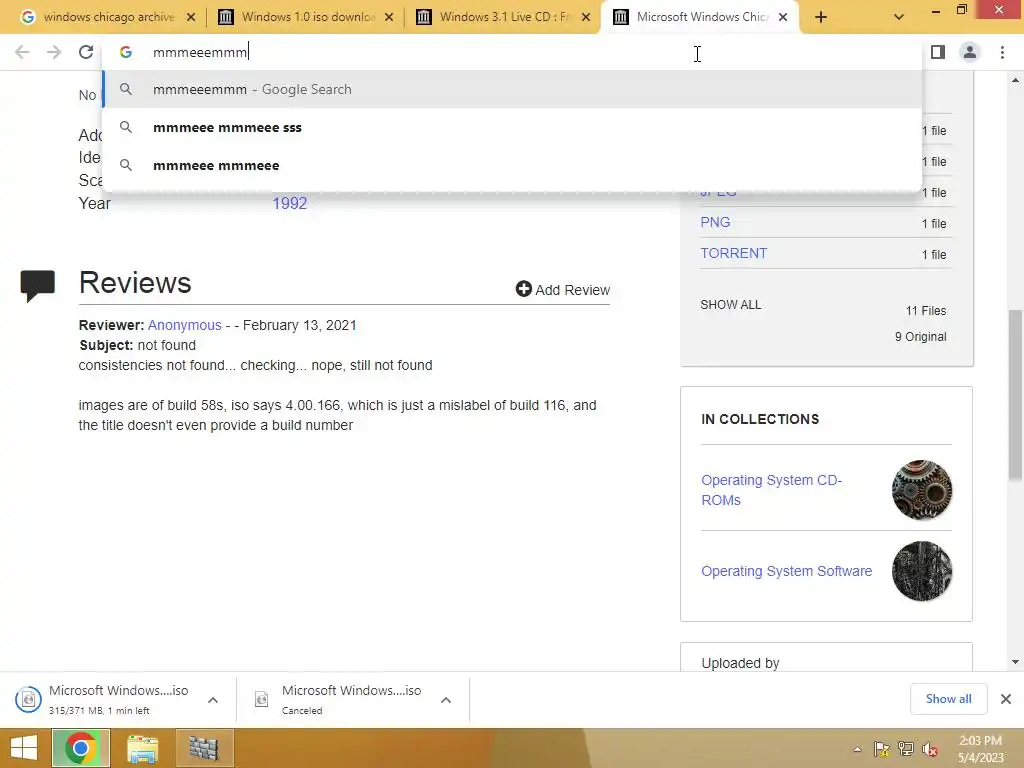Choose 'mmmeee mmmeee sss' suggestion
The height and width of the screenshot is (768, 1024).
point(512,127)
